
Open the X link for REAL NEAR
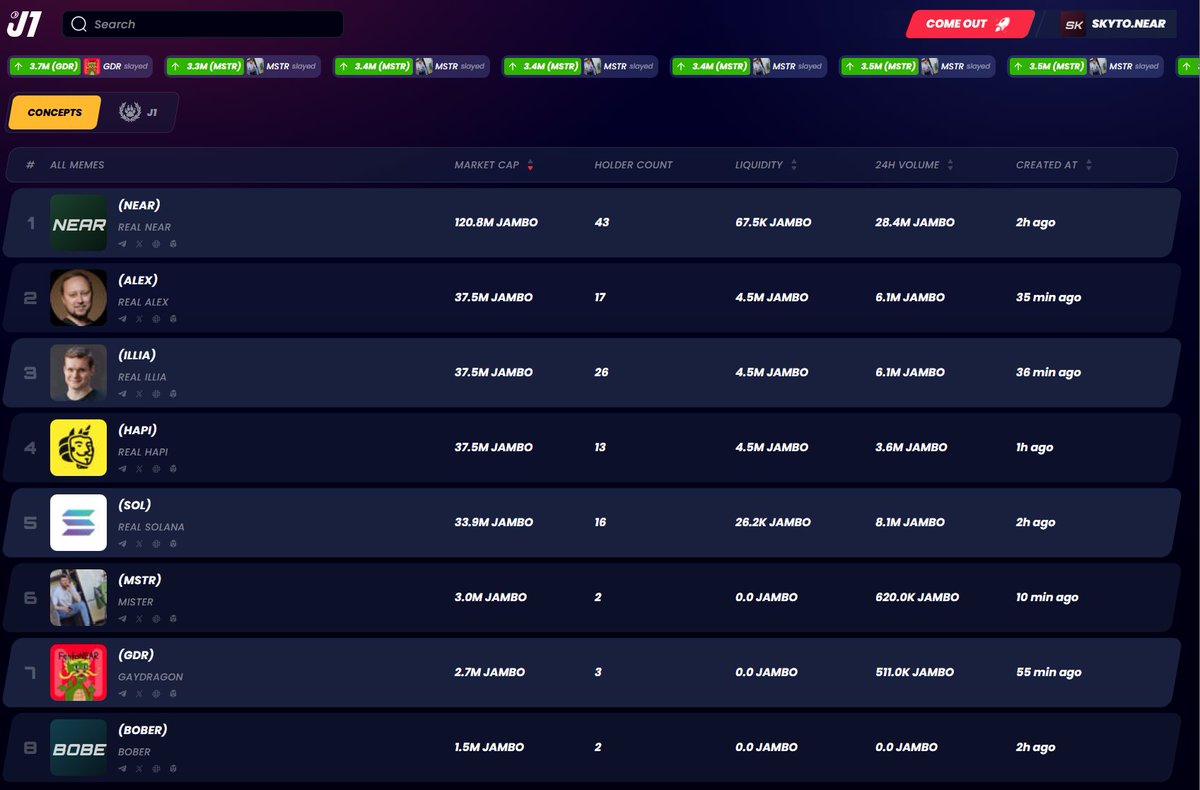(x=139, y=244)
